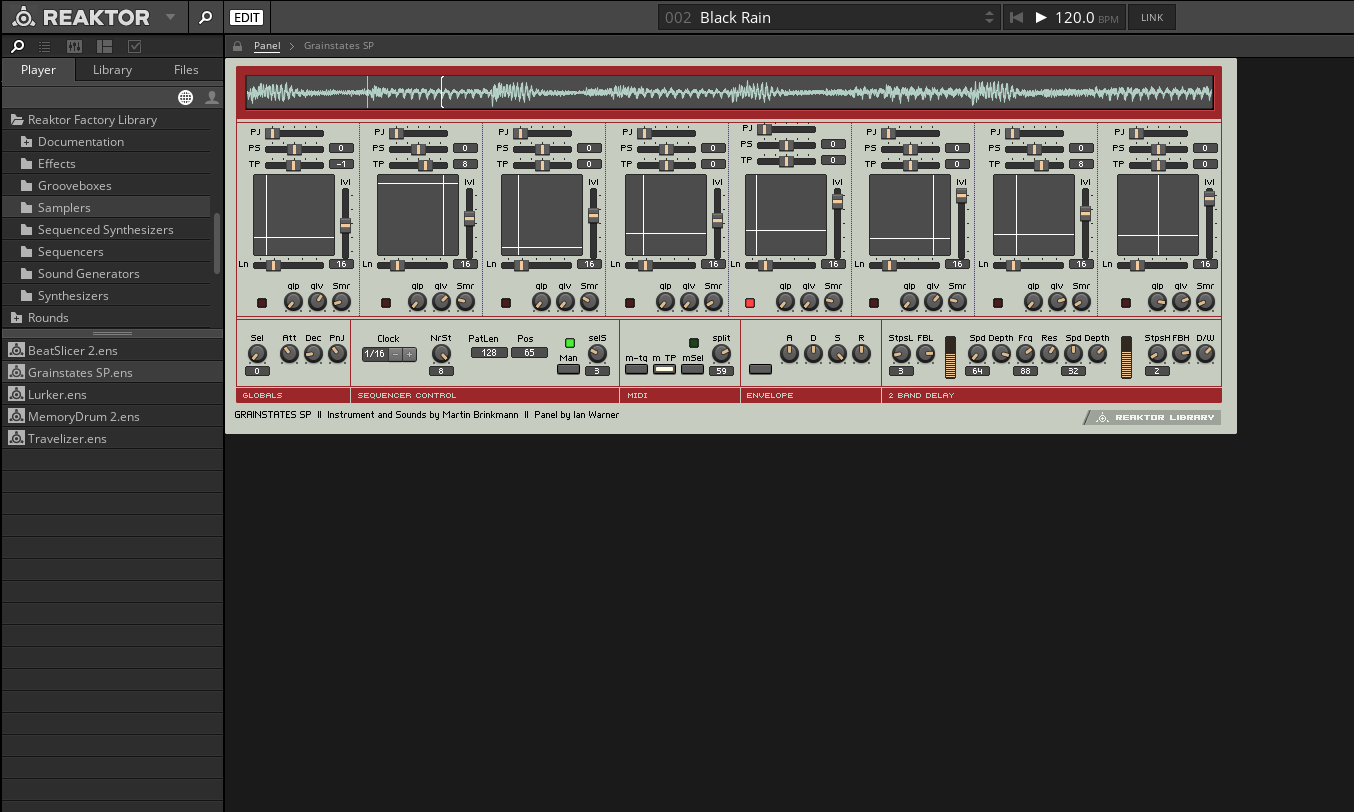This screenshot has height=812, width=1354.
Task: Open the Black Rain snapshot dropdown
Action: coord(828,17)
